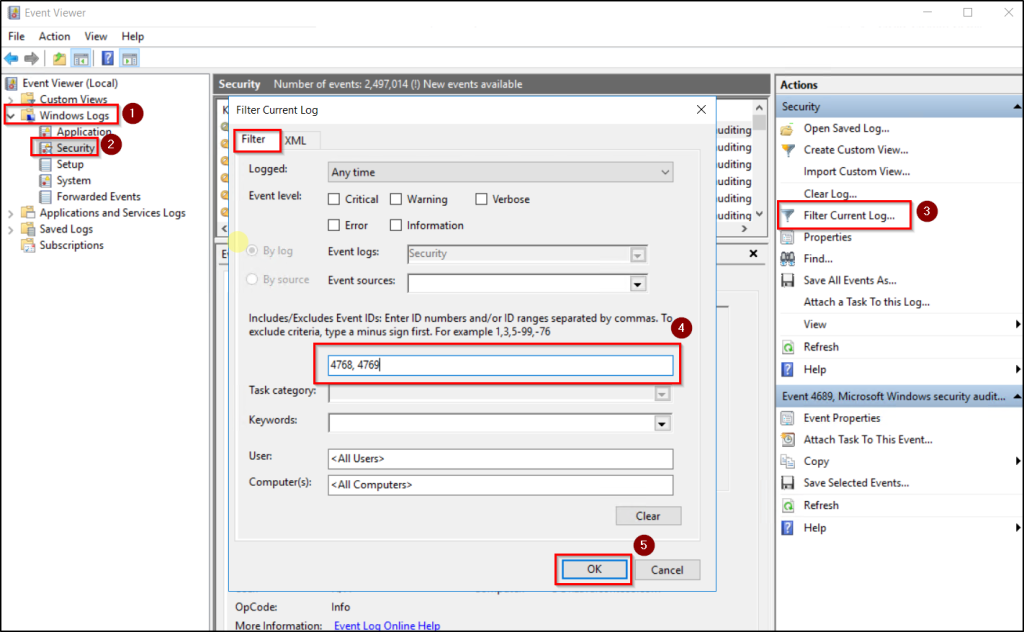Switch to the XML tab
1024x632 pixels.
coord(296,140)
